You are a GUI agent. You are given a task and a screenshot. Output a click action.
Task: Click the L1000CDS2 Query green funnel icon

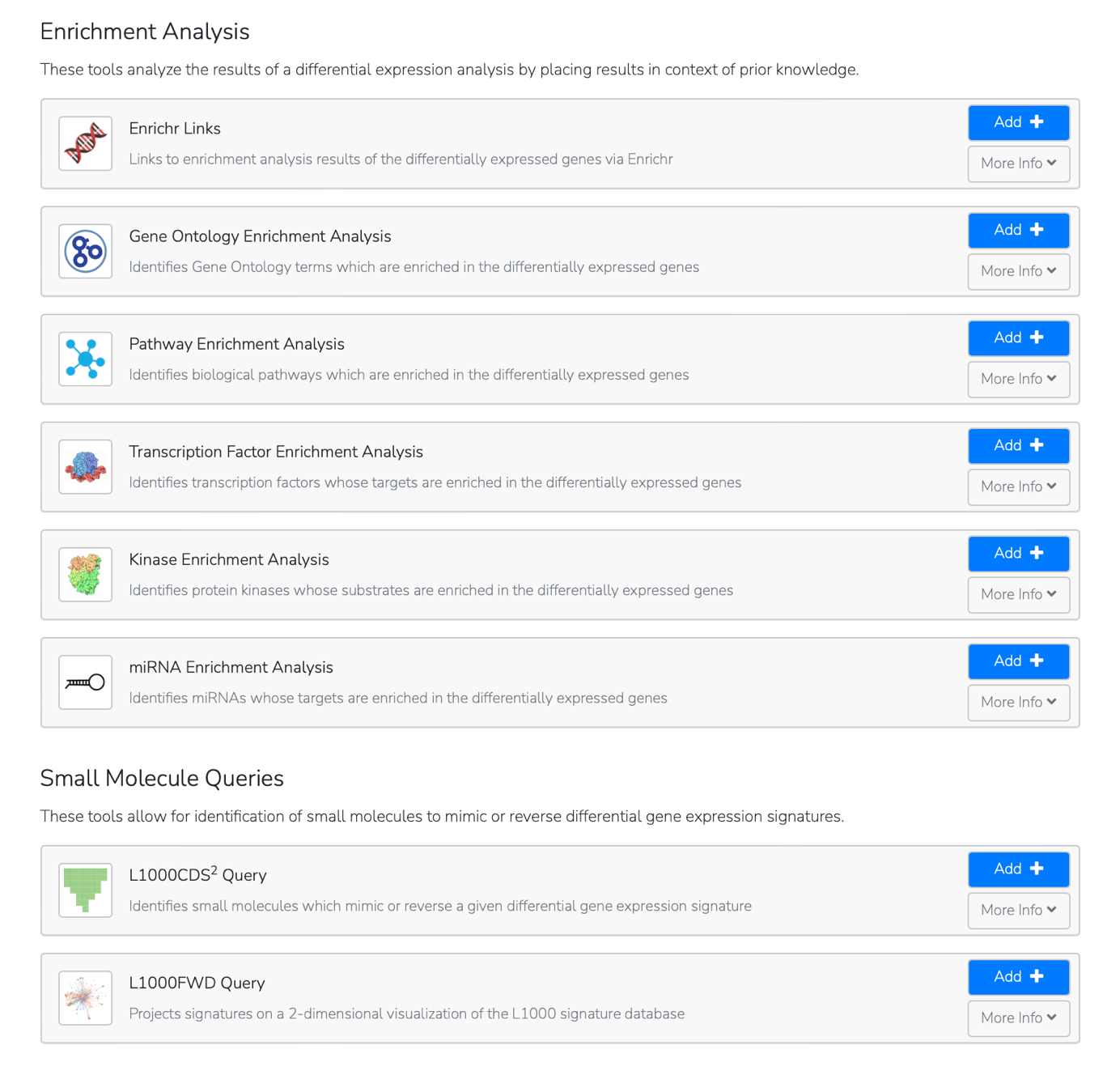(85, 890)
